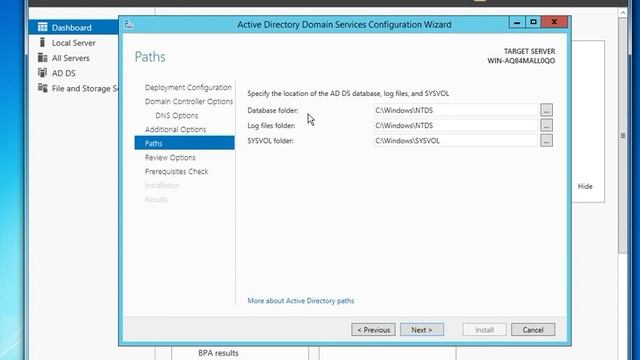Go to Domain Controller Options step
640x360 pixels.
[189, 101]
